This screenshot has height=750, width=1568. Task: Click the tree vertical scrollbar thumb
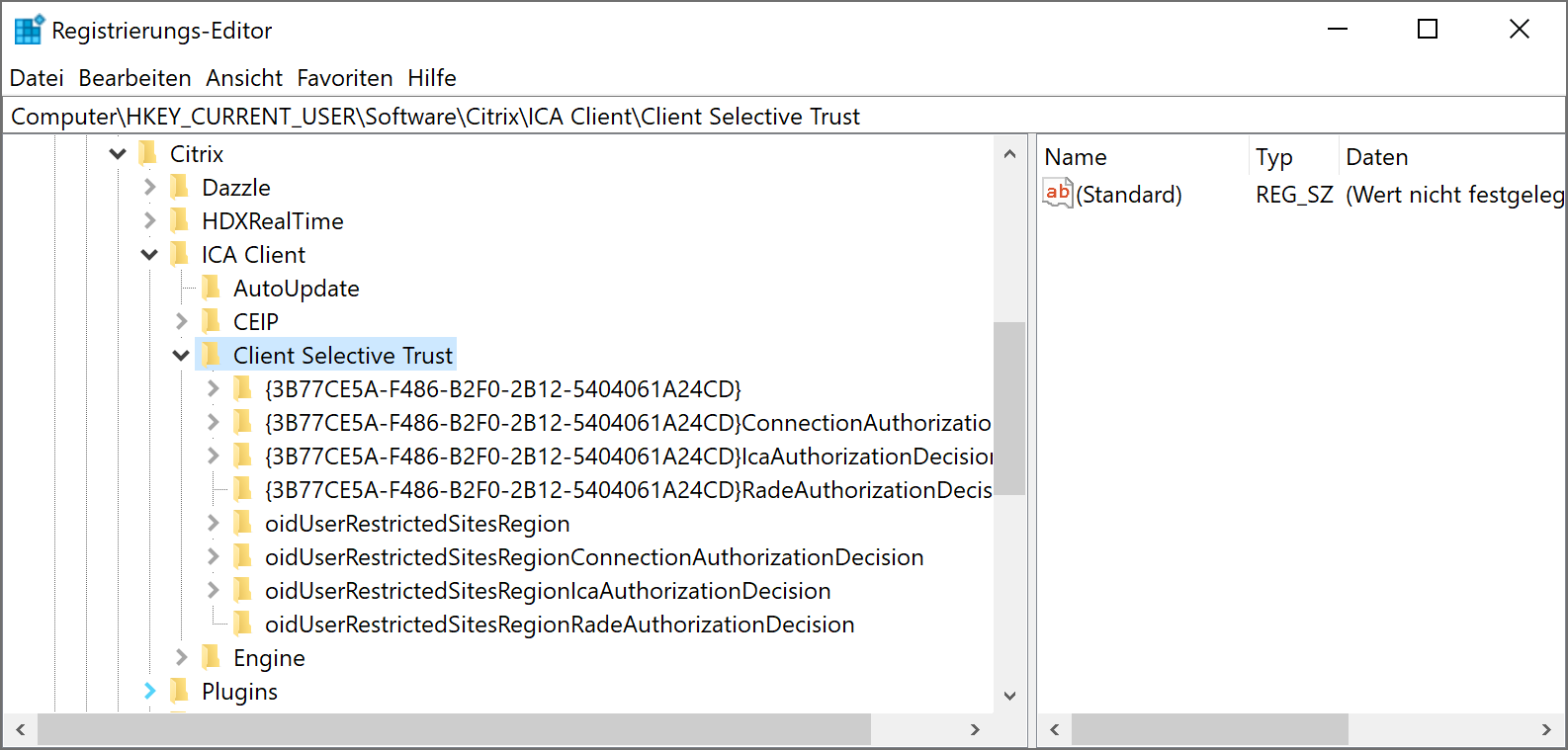pyautogui.click(x=1009, y=408)
